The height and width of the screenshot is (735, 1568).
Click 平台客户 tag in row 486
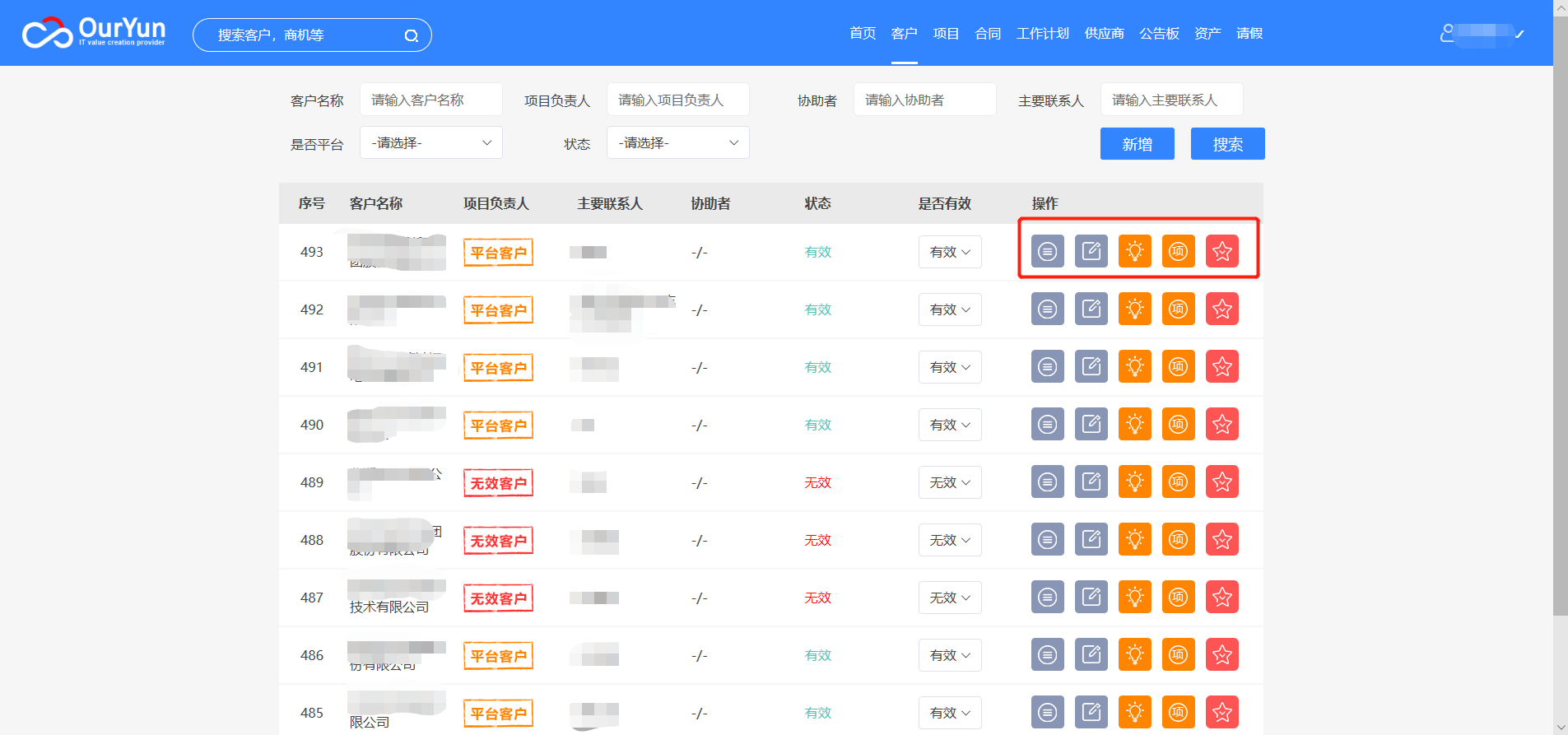[x=498, y=656]
